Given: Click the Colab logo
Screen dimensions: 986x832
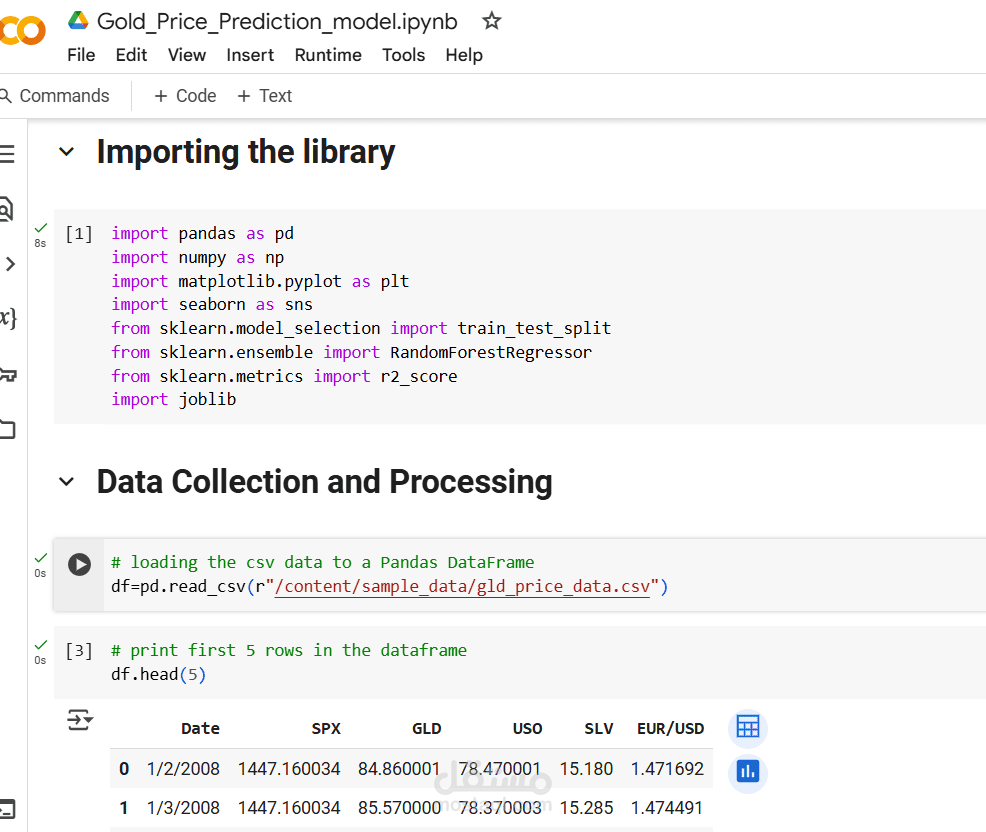Looking at the screenshot, I should [x=23, y=30].
